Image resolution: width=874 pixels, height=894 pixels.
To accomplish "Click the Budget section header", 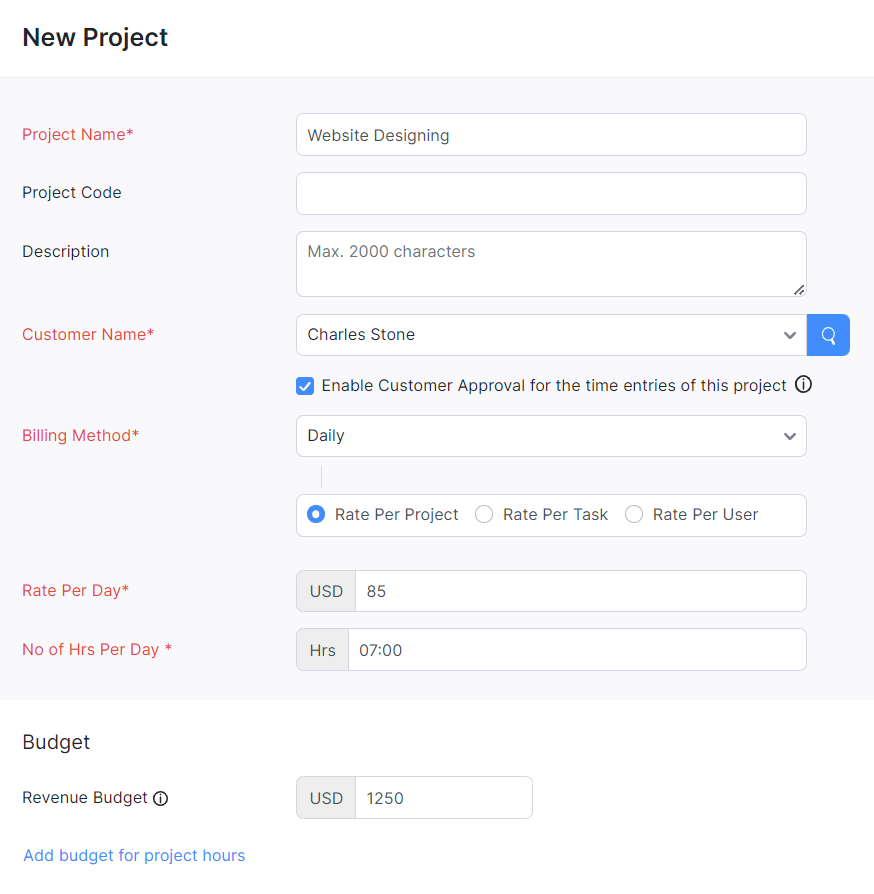I will click(56, 742).
